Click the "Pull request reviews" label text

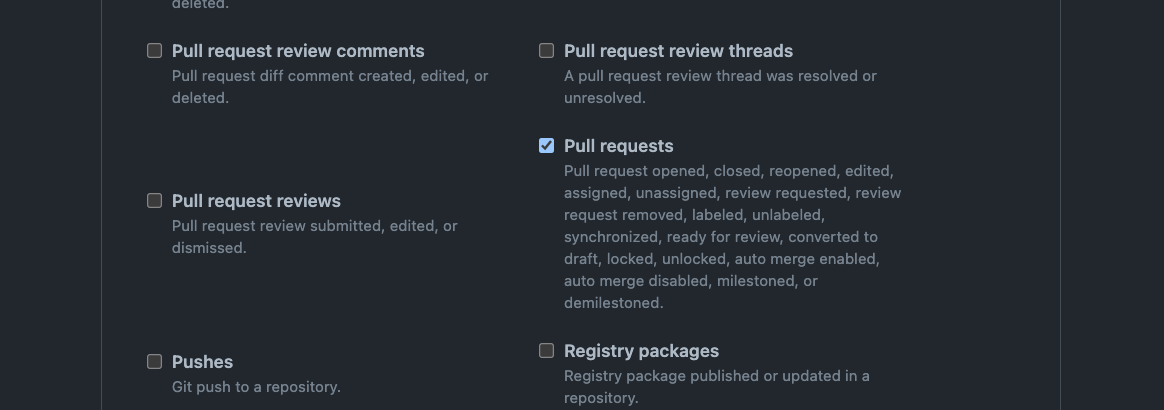[x=256, y=201]
